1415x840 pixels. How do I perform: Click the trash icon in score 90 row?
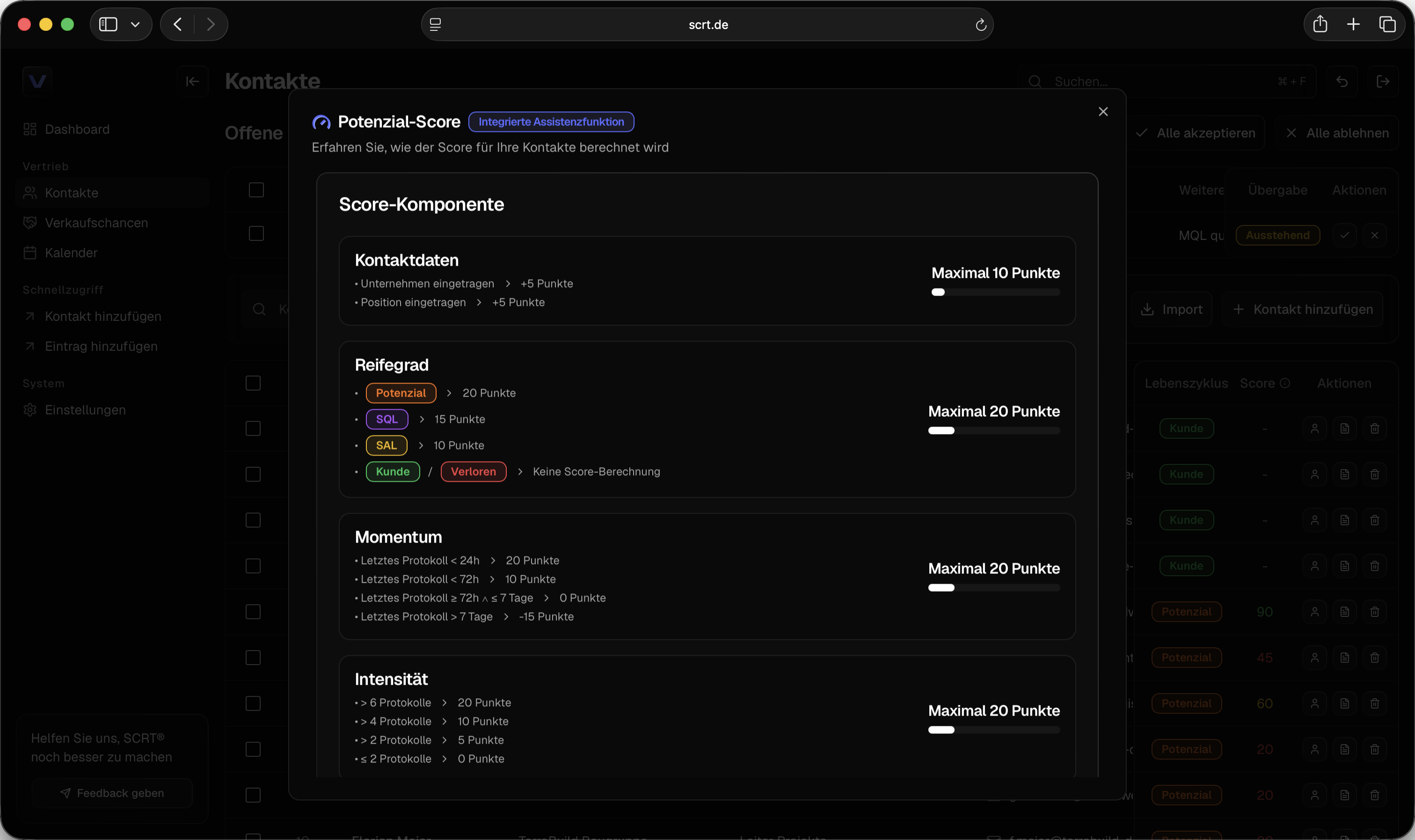coord(1374,612)
